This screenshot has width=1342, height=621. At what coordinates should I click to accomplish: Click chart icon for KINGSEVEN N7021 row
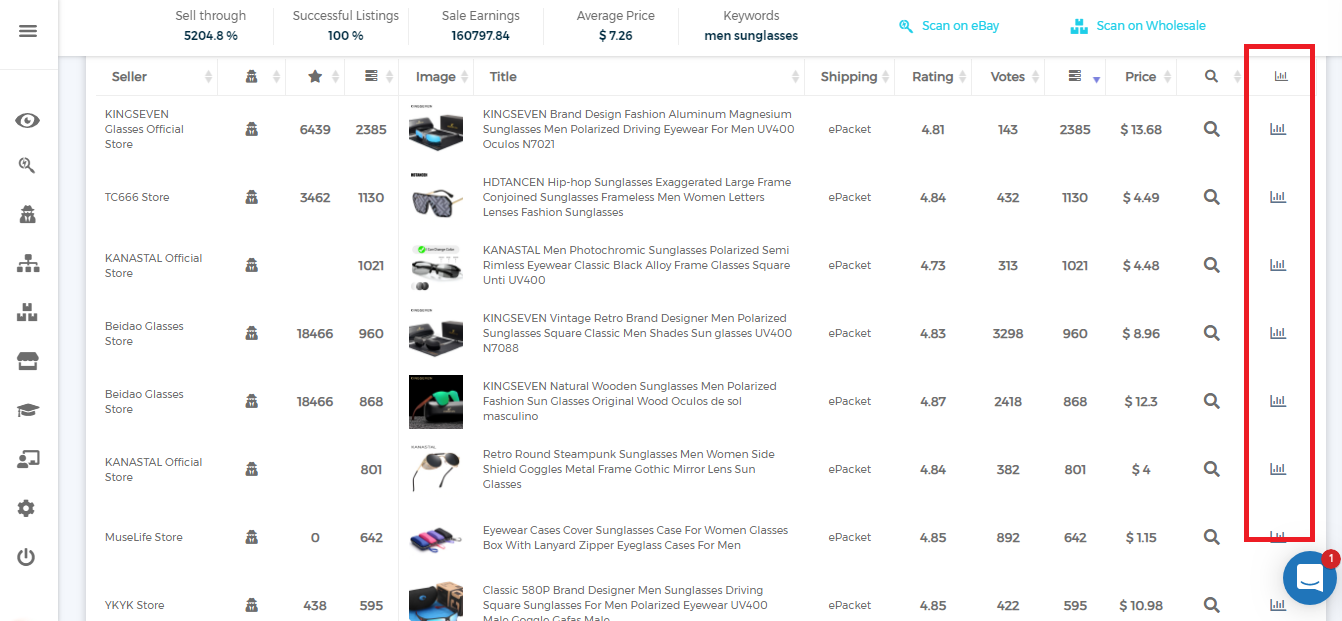[x=1277, y=129]
